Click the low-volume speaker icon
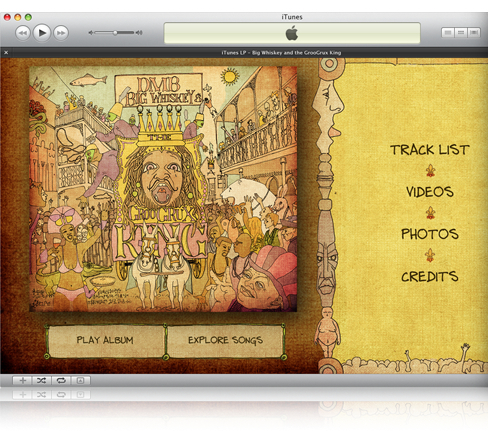Screen dimensions: 489x431 point(91,33)
